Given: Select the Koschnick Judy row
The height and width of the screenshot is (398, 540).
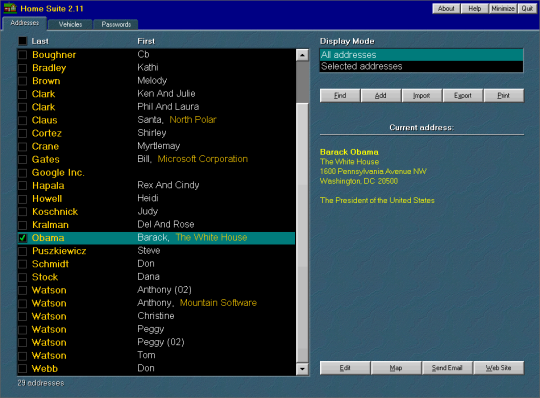Looking at the screenshot, I should [156, 212].
